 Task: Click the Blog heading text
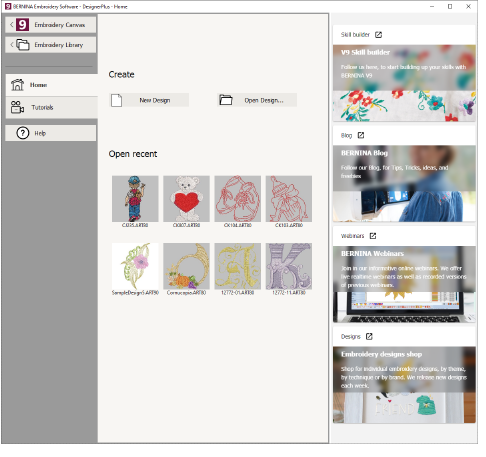tap(346, 135)
